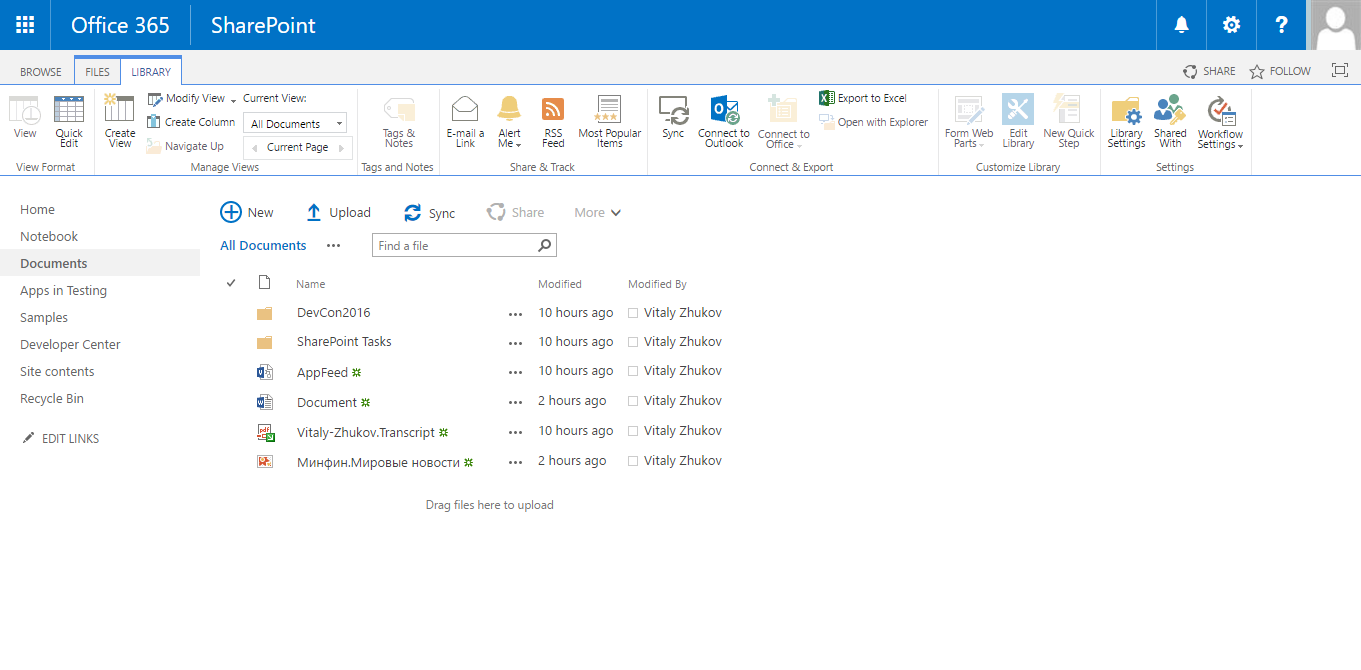Open the Recycle Bin link
This screenshot has width=1361, height=670.
point(52,398)
